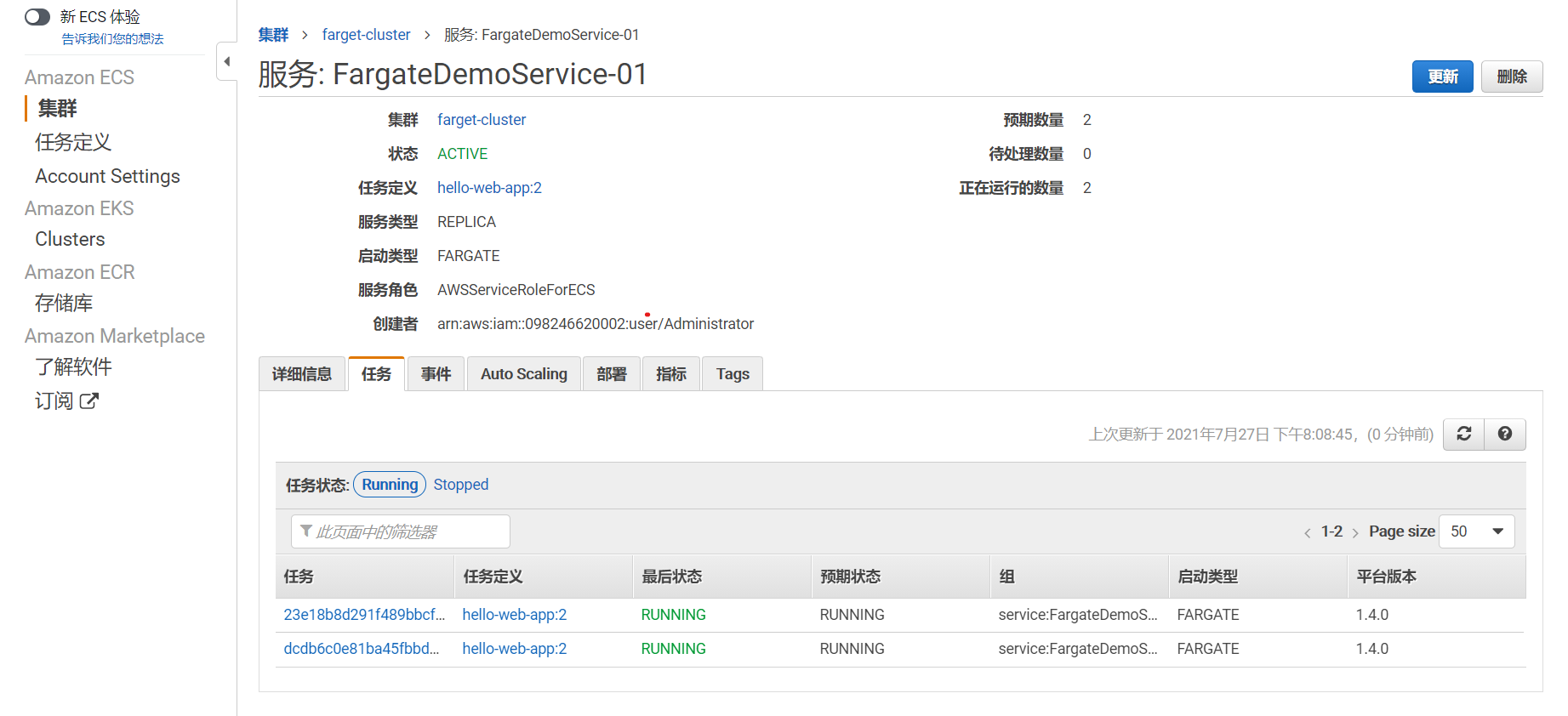Sort by the 组 column header
This screenshot has height=716, width=1568.
pos(1080,577)
